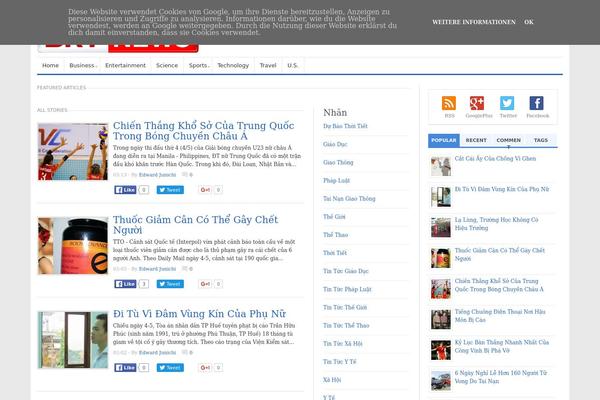The image size is (600, 400).
Task: Open comments icon of Đi Tù Vì Đâm article
Action: pos(185,352)
